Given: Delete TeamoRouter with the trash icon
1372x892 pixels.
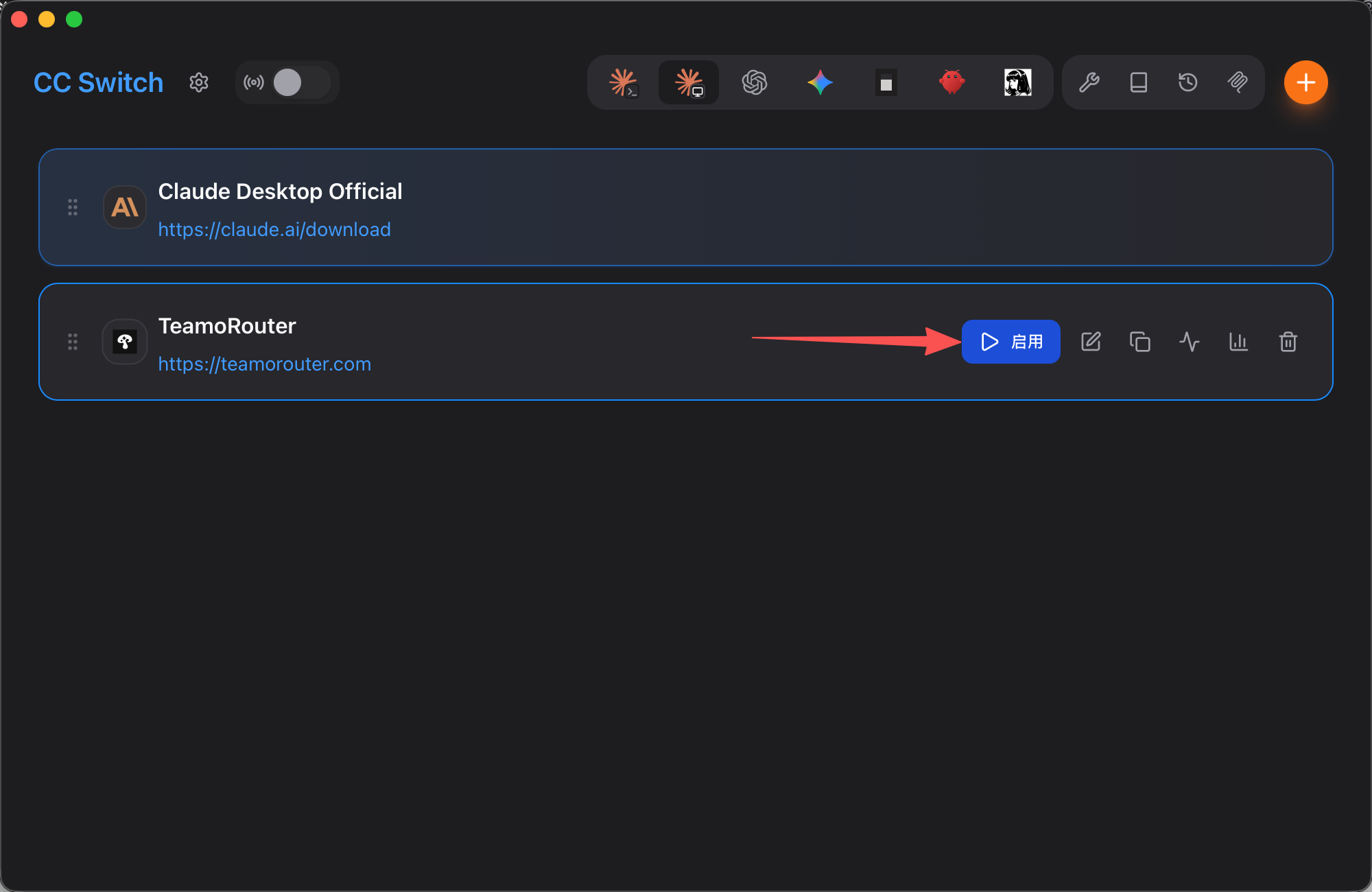Looking at the screenshot, I should click(1288, 342).
